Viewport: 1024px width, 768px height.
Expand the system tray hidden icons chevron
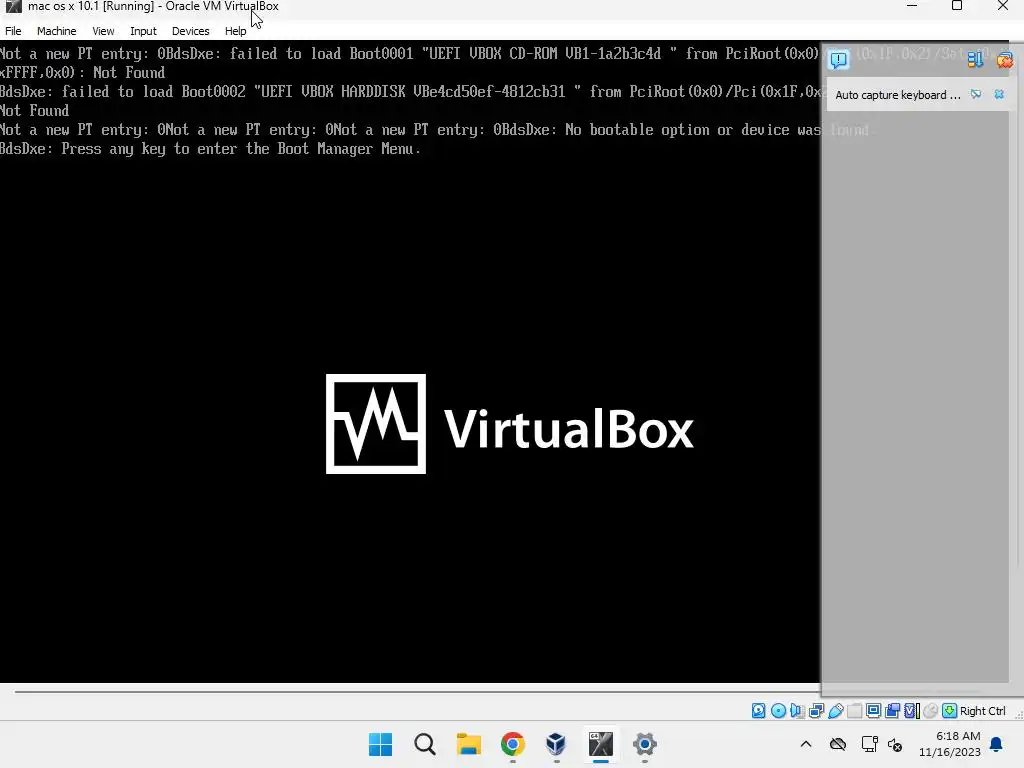pyautogui.click(x=806, y=744)
